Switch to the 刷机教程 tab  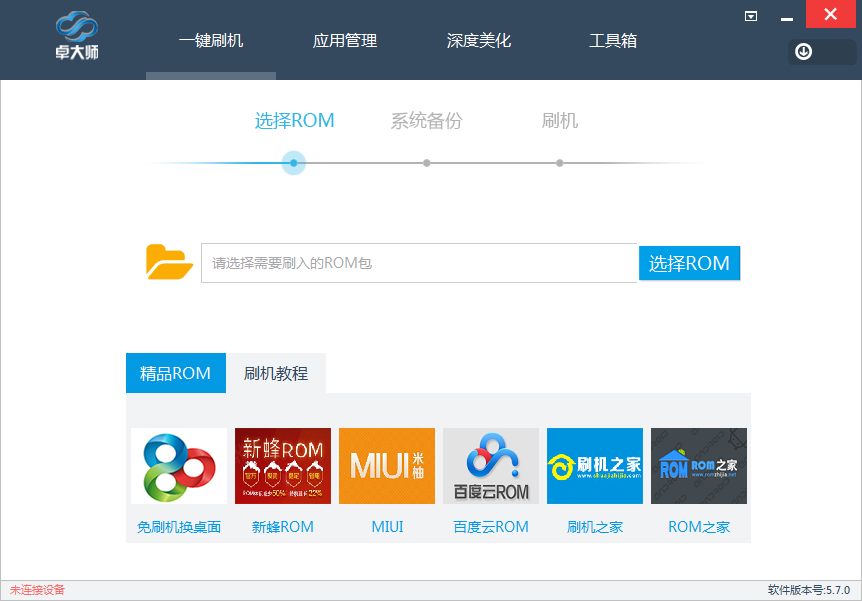click(x=277, y=372)
